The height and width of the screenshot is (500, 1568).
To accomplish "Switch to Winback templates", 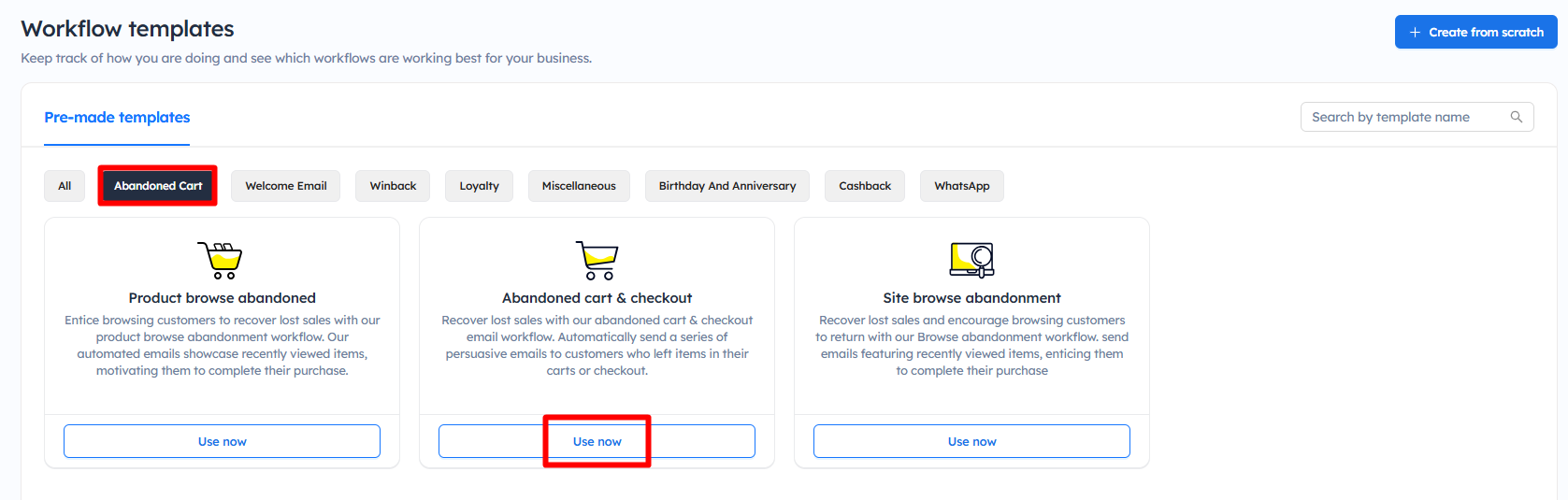I will point(393,186).
